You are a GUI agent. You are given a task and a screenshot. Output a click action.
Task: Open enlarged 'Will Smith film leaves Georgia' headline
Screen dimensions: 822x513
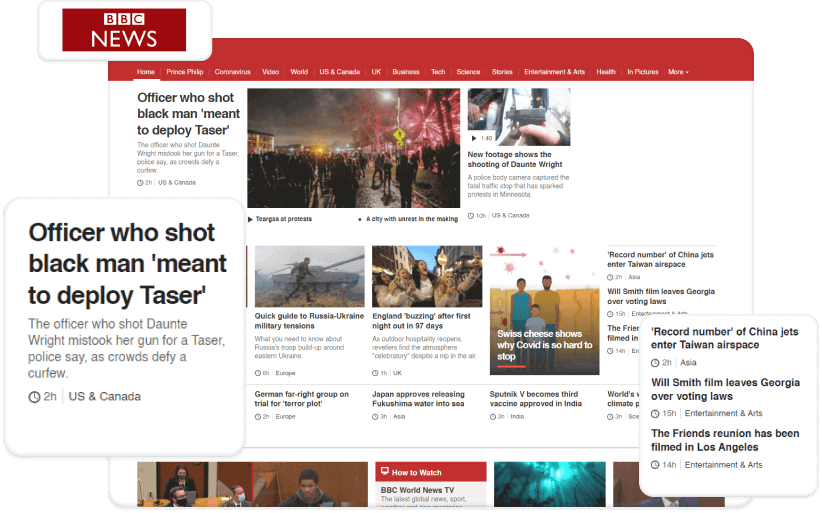(x=726, y=389)
